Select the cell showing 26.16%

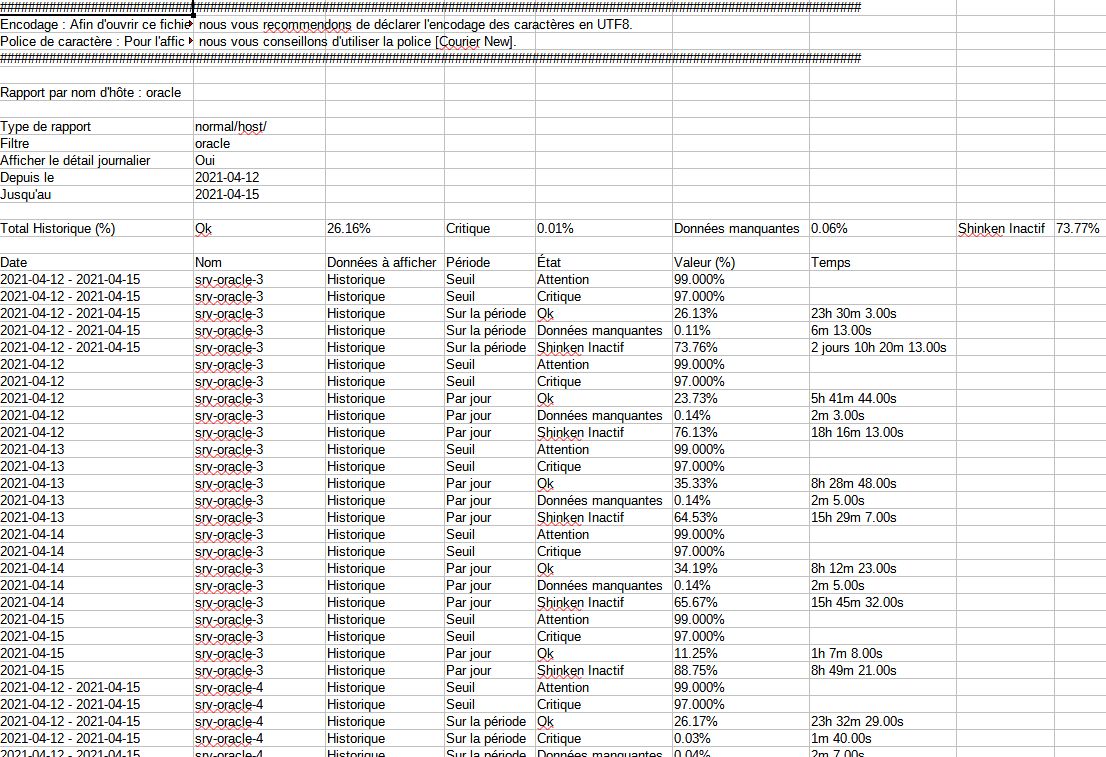pyautogui.click(x=349, y=229)
